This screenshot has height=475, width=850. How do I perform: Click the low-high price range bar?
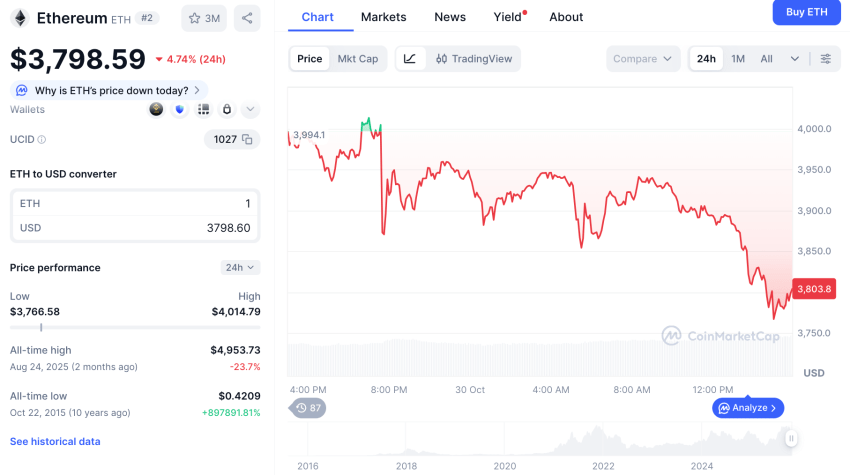(x=135, y=328)
